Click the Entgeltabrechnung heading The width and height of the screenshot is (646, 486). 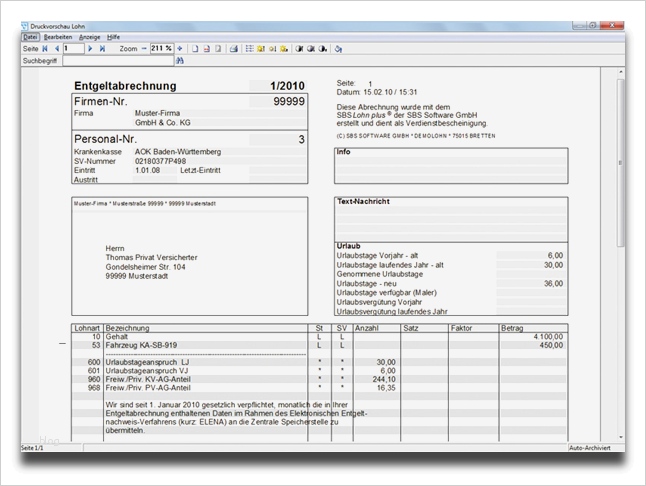[125, 86]
